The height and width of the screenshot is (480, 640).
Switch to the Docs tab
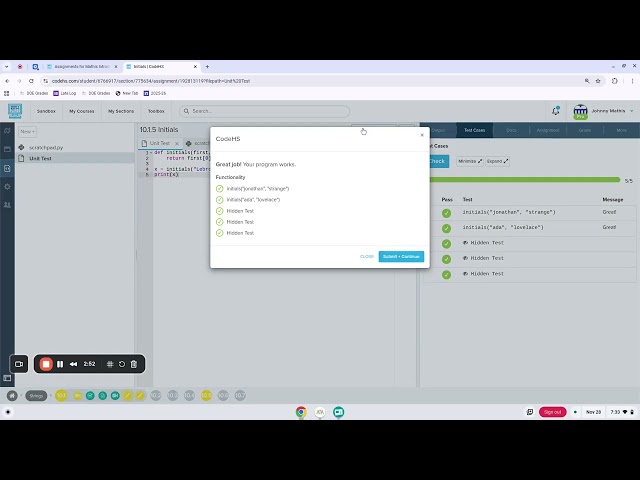click(x=511, y=130)
